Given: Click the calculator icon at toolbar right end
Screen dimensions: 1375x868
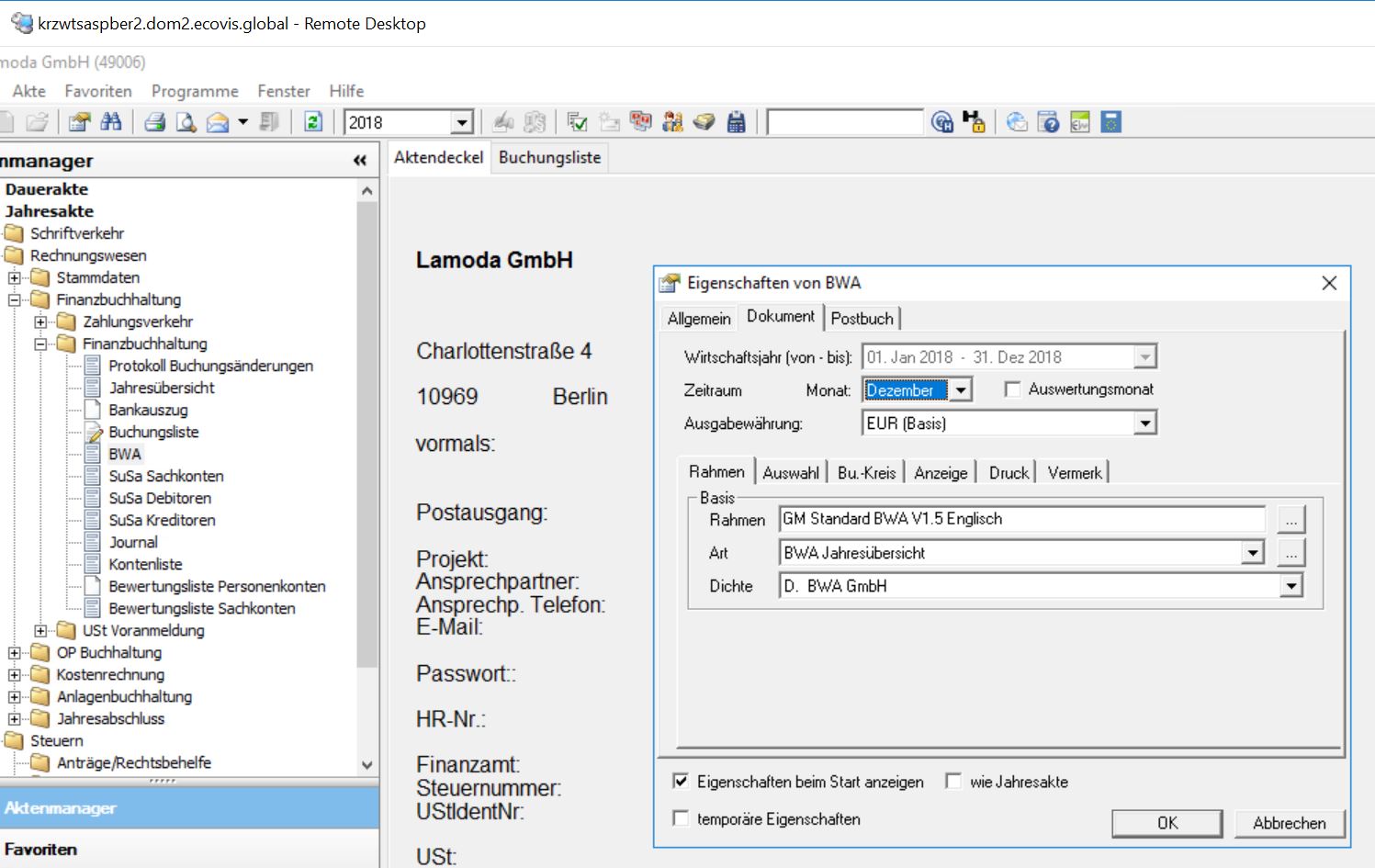Looking at the screenshot, I should coord(1112,121).
